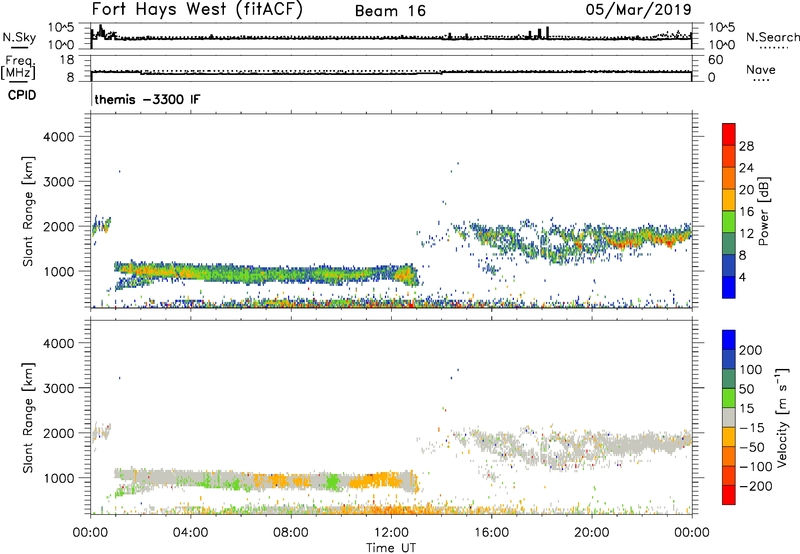Click the gray band of the velocity color bar
The width and height of the screenshot is (800, 554).
pyautogui.click(x=729, y=417)
